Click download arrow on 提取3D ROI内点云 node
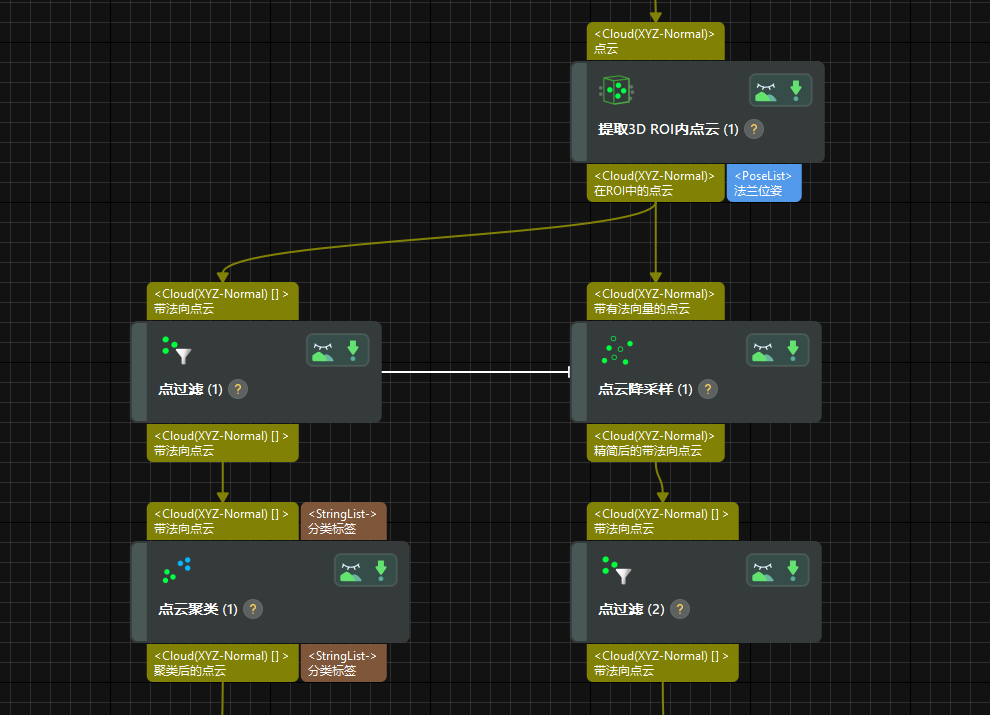The height and width of the screenshot is (715, 990). [796, 89]
